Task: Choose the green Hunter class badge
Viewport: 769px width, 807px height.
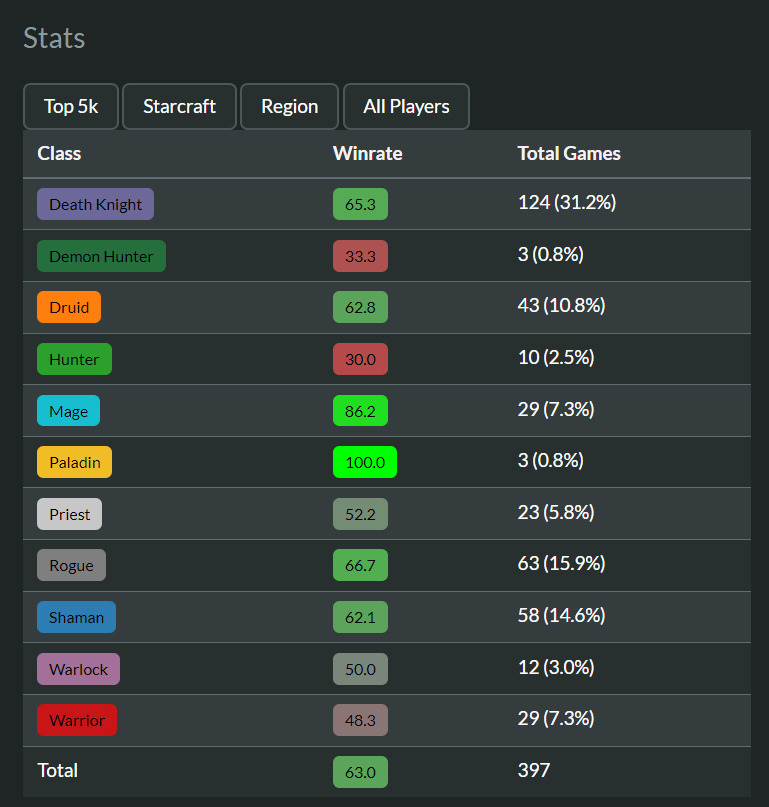Action: coord(74,359)
